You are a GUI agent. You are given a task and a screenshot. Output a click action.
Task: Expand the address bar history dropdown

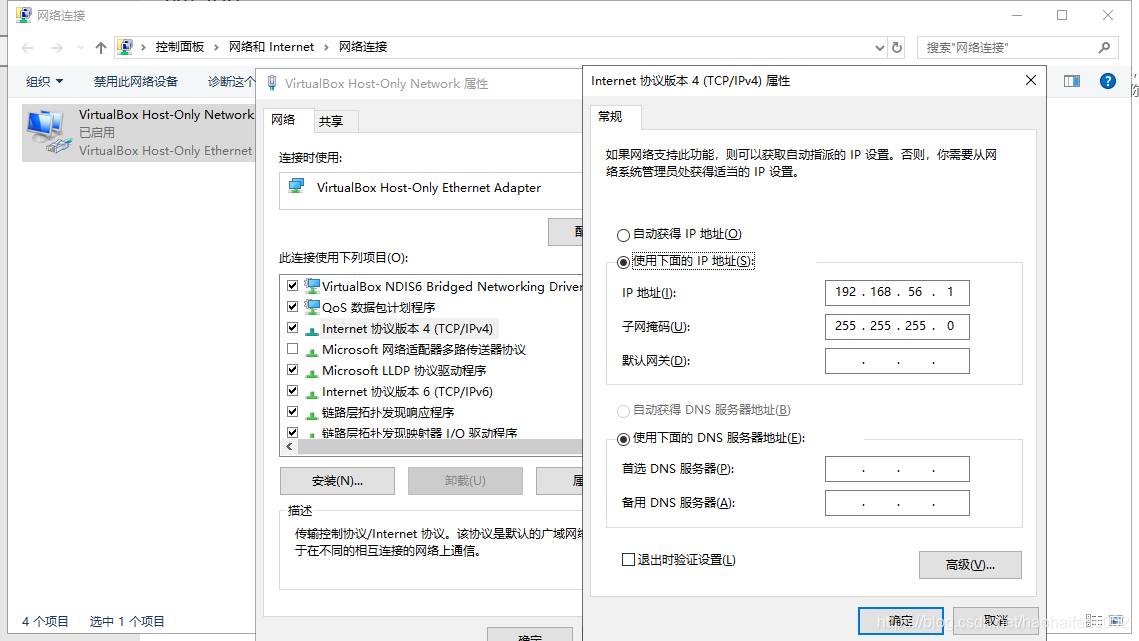[x=880, y=48]
